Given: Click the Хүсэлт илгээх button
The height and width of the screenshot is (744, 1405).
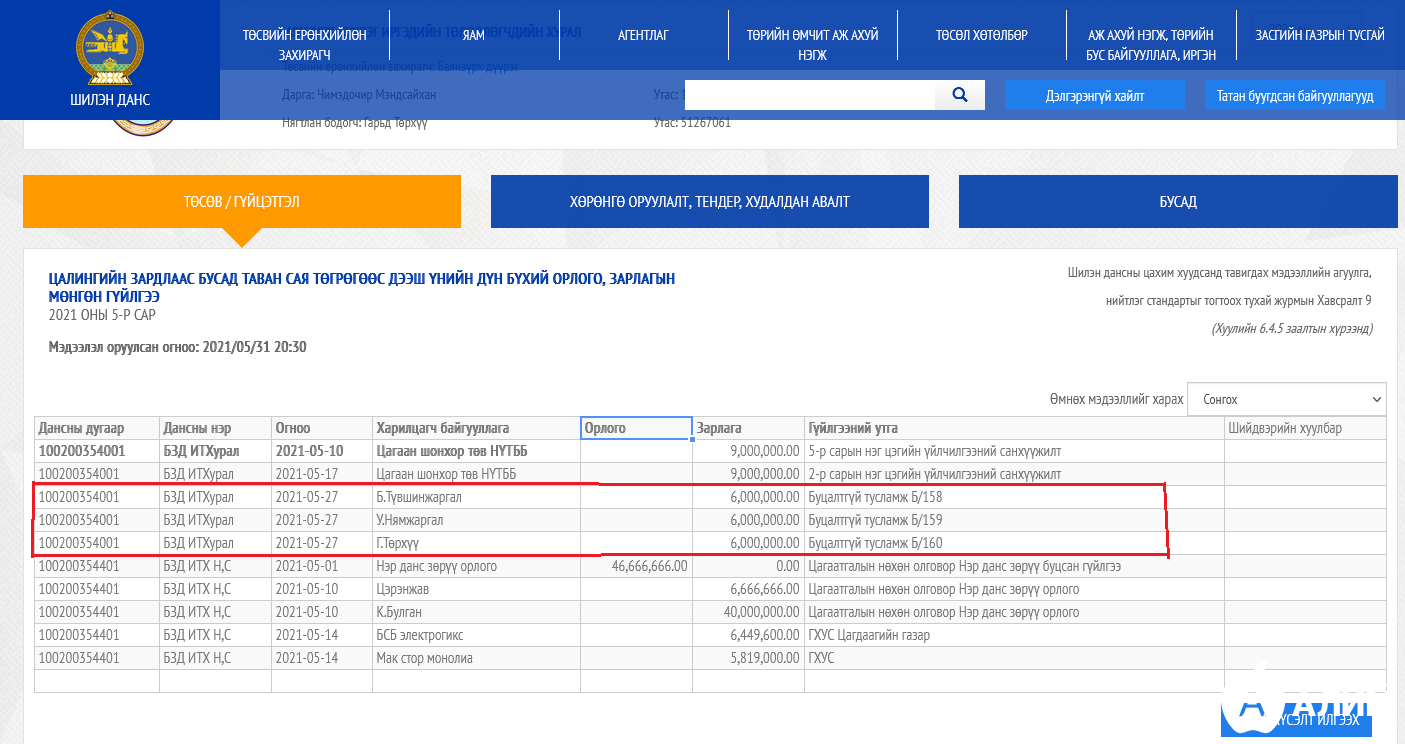Looking at the screenshot, I should click(1296, 719).
